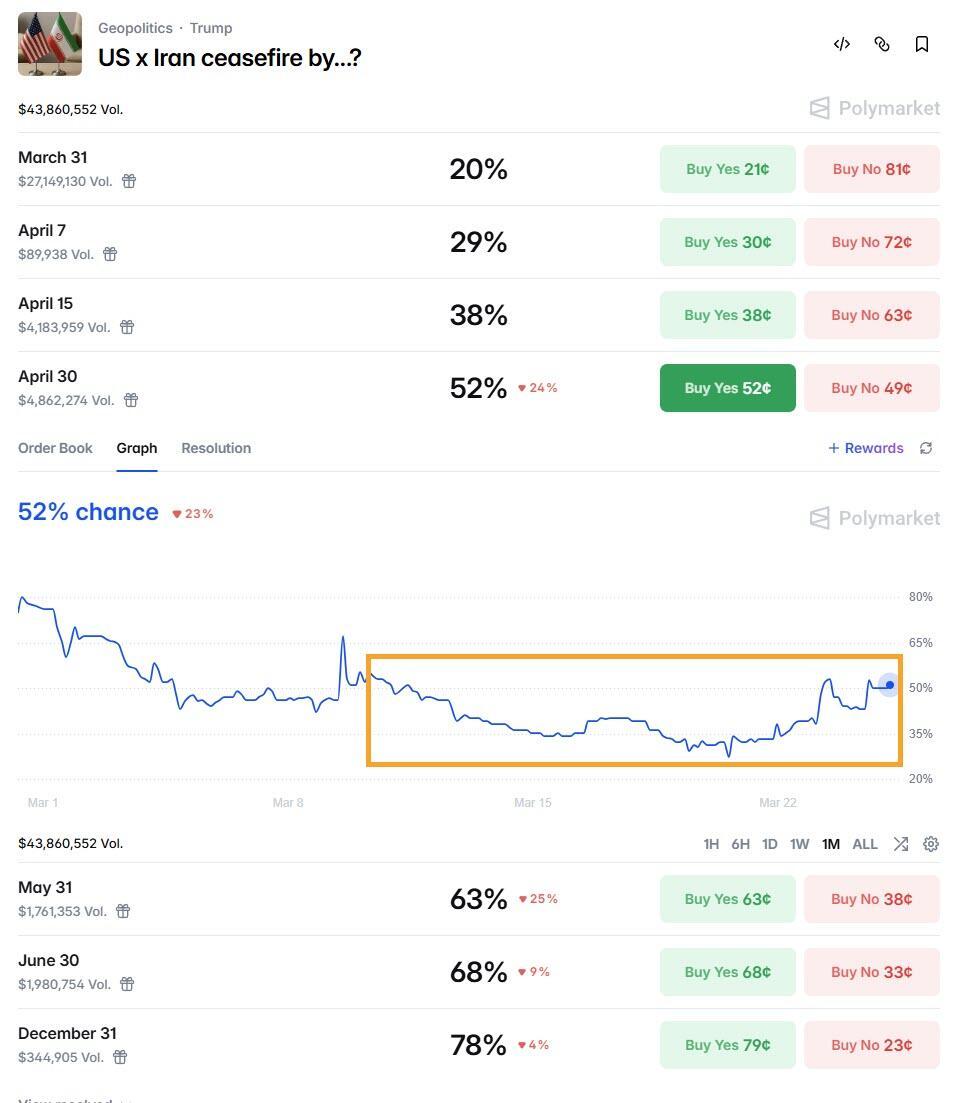Click Buy No 81¢ for March 31
The image size is (970, 1103).
click(871, 169)
